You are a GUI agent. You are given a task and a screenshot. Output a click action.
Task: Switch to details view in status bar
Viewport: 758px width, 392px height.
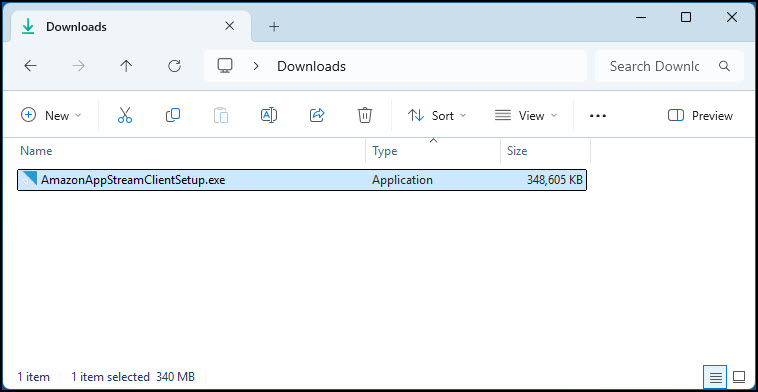[715, 377]
